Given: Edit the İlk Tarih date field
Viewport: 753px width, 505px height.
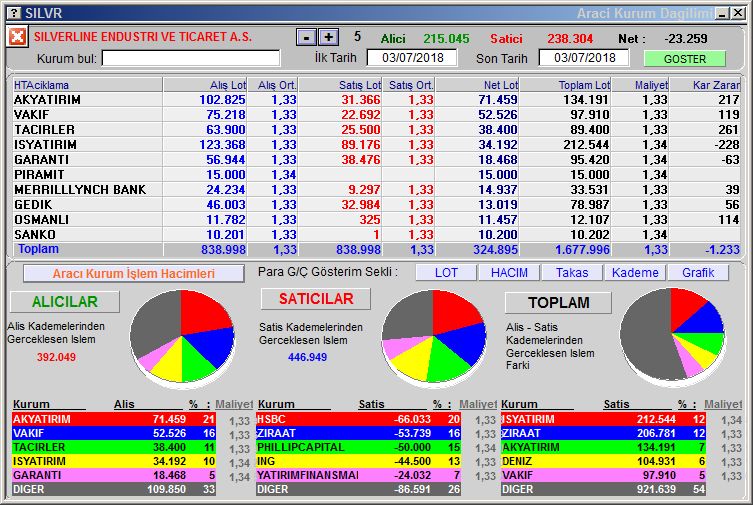Looking at the screenshot, I should coord(412,58).
